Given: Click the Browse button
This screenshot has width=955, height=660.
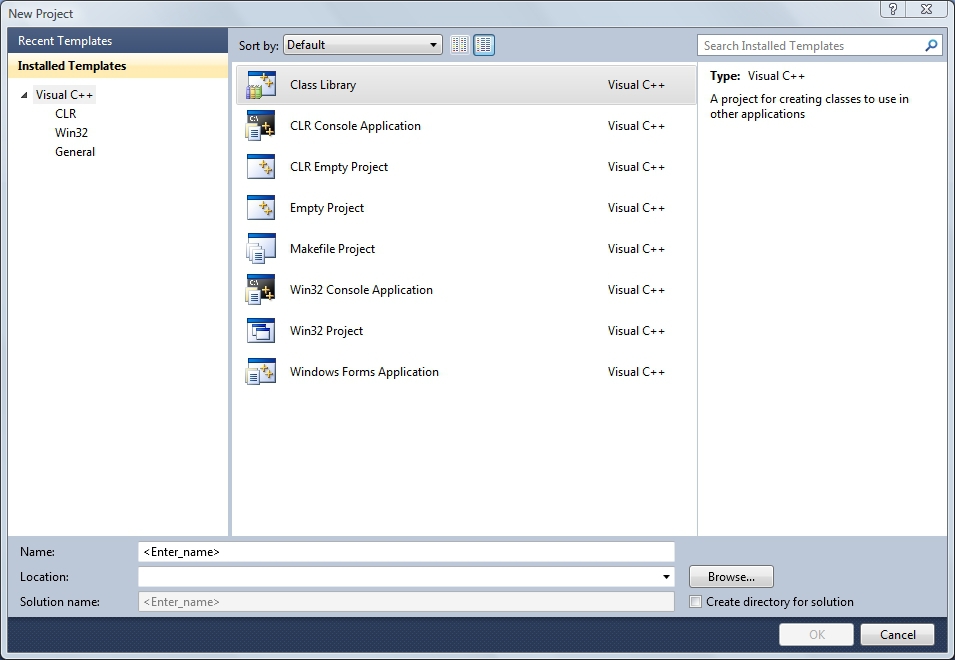Looking at the screenshot, I should 731,577.
